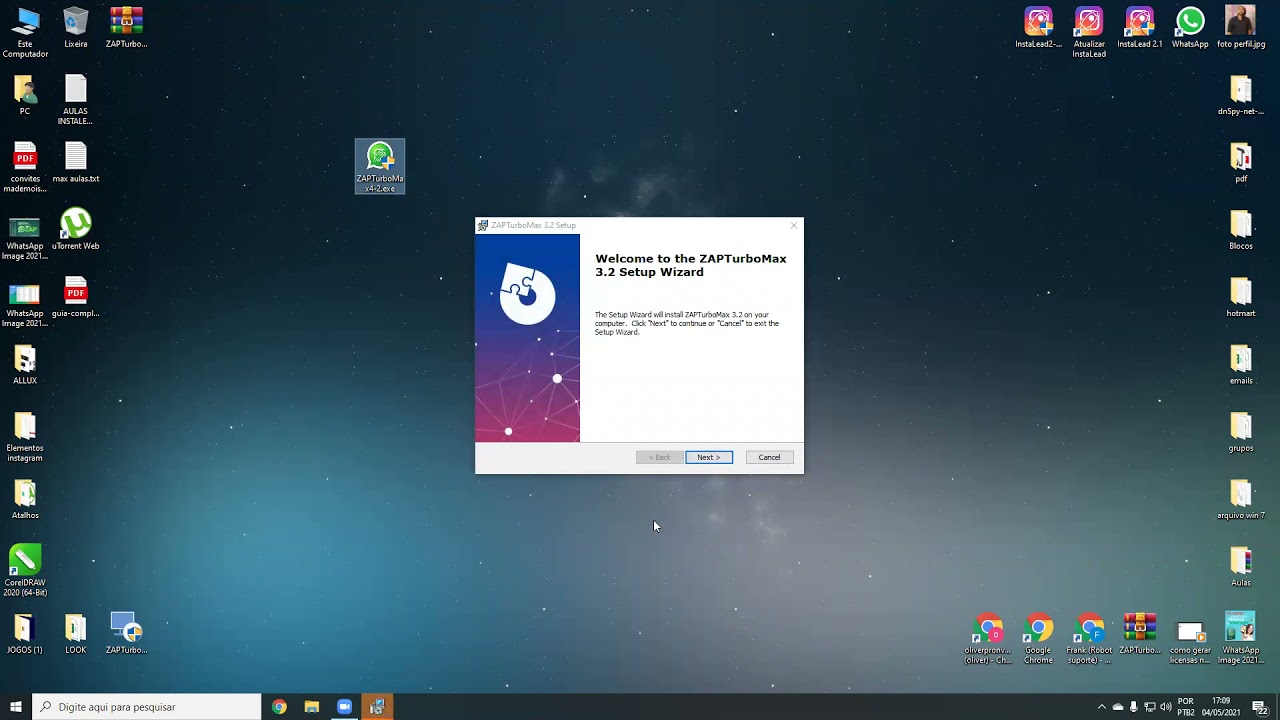Launch the Google Chrome desktop shortcut
This screenshot has height=720, width=1280.
tap(1038, 638)
